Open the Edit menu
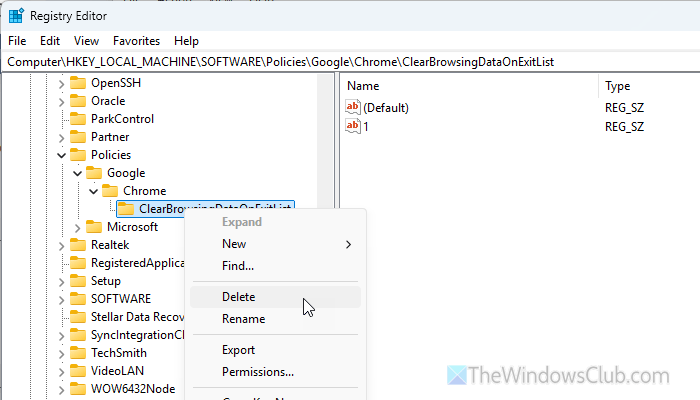 (50, 41)
